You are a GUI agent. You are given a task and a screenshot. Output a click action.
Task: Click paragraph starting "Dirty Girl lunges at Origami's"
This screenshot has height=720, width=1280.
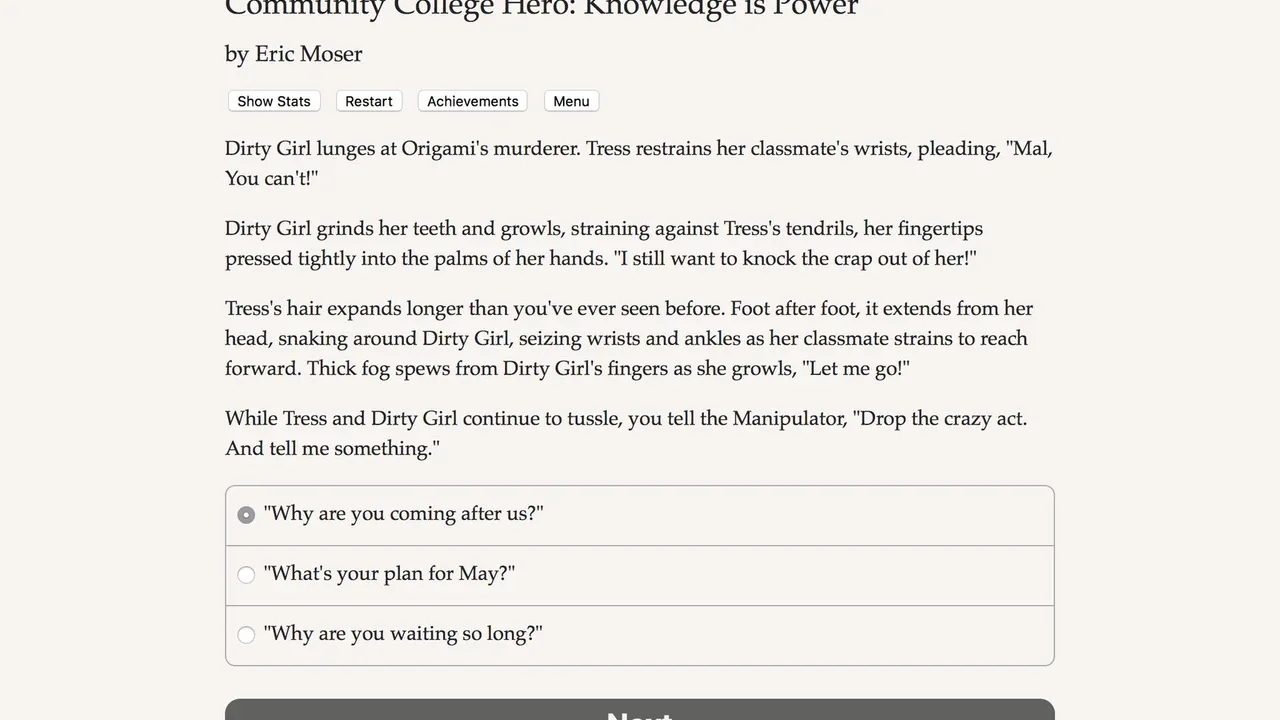639,164
